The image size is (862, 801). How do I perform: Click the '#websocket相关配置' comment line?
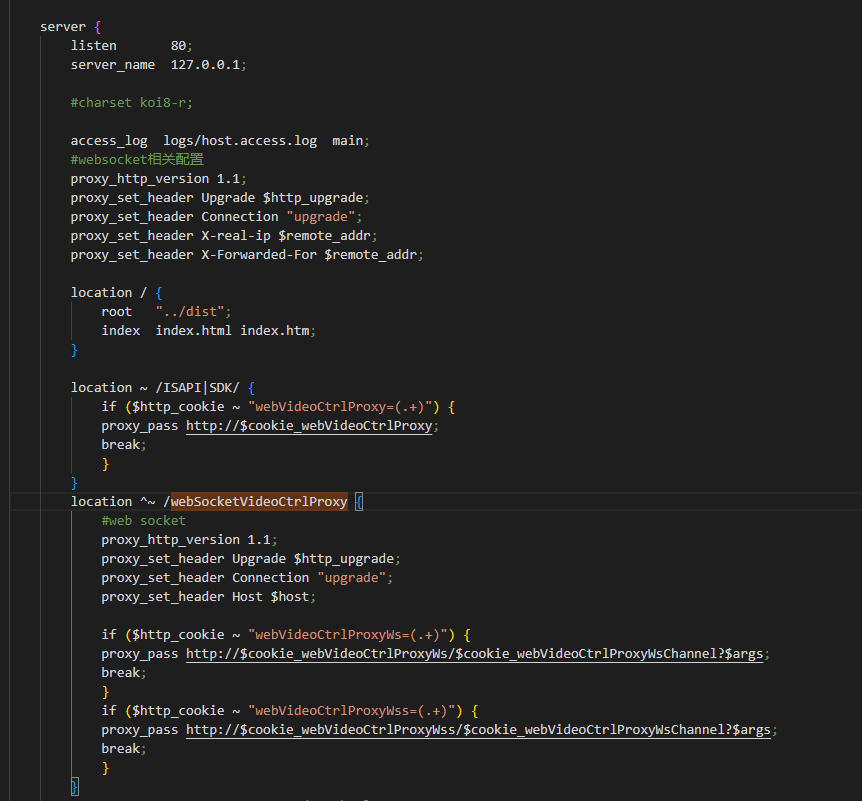click(x=137, y=160)
